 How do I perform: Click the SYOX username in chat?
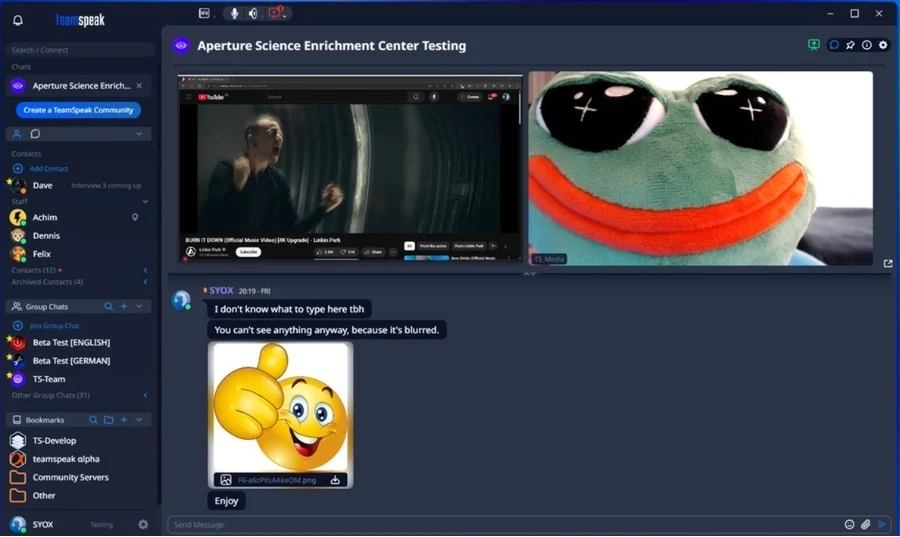coord(221,291)
